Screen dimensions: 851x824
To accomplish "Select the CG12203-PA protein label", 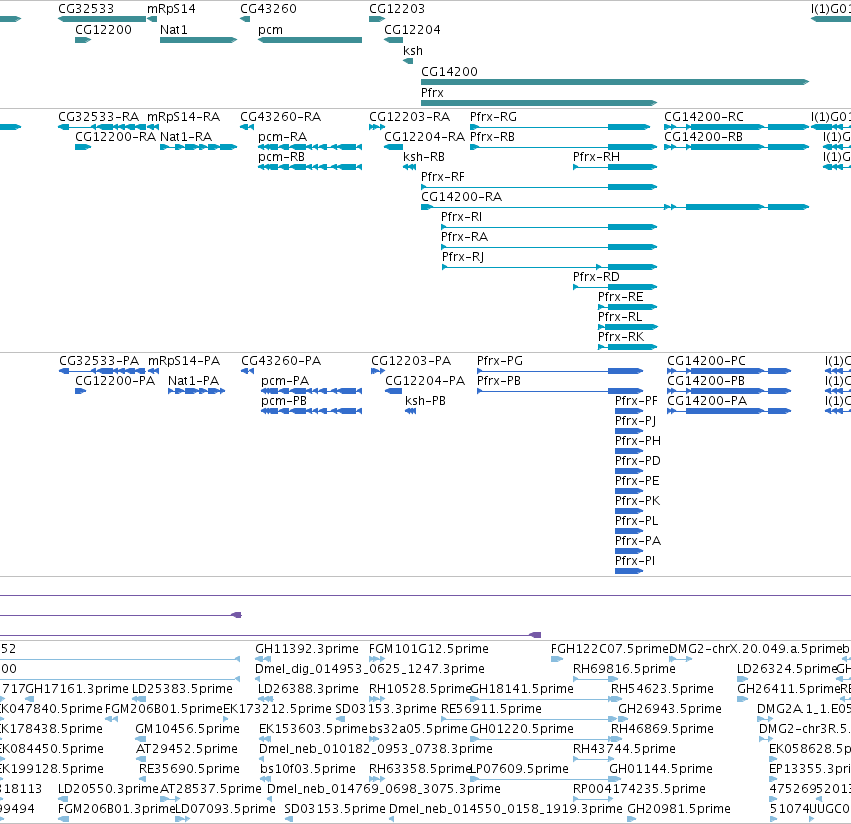I will [x=411, y=361].
